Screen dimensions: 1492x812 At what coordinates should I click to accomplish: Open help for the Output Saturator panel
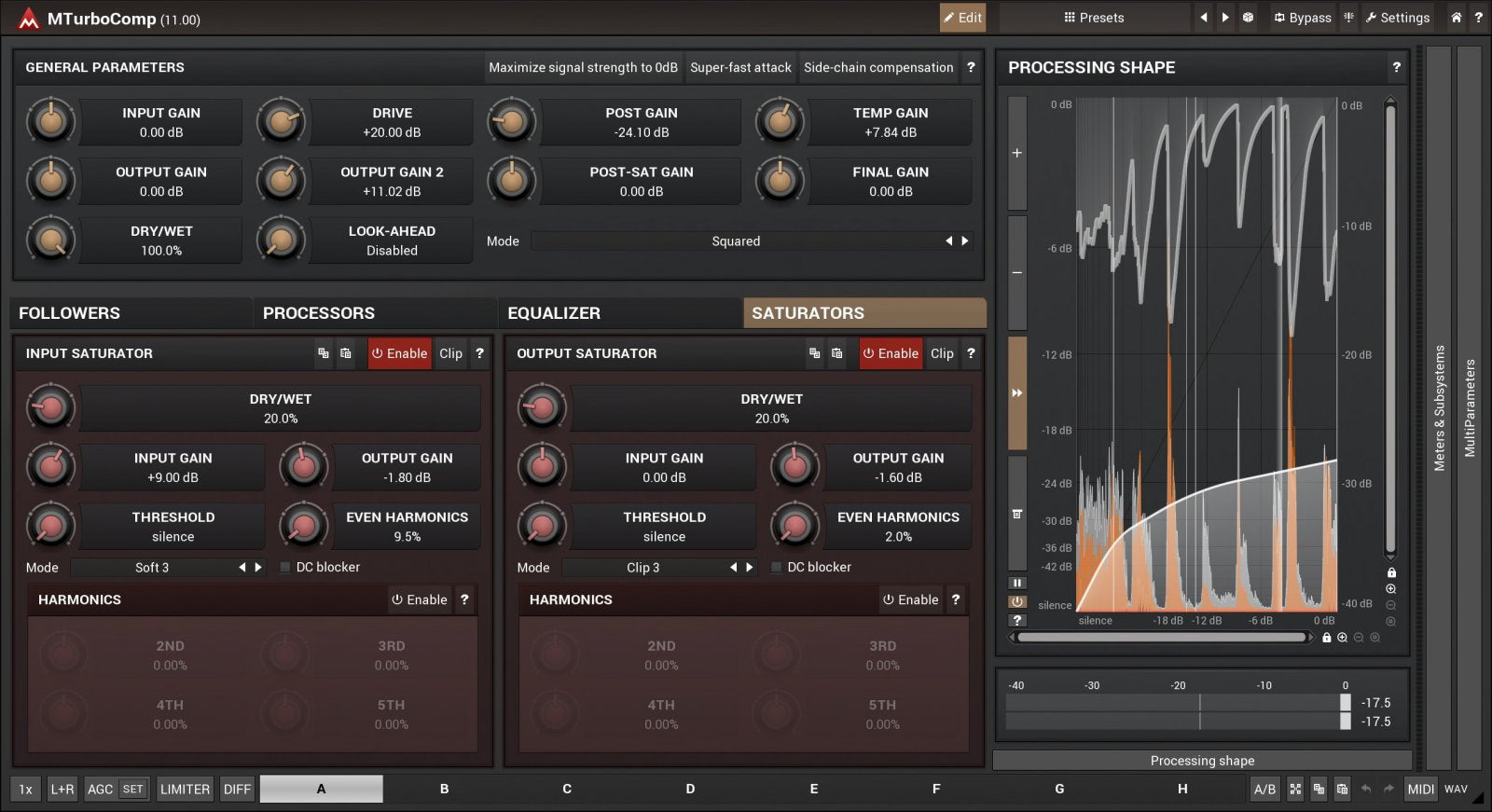tap(971, 353)
